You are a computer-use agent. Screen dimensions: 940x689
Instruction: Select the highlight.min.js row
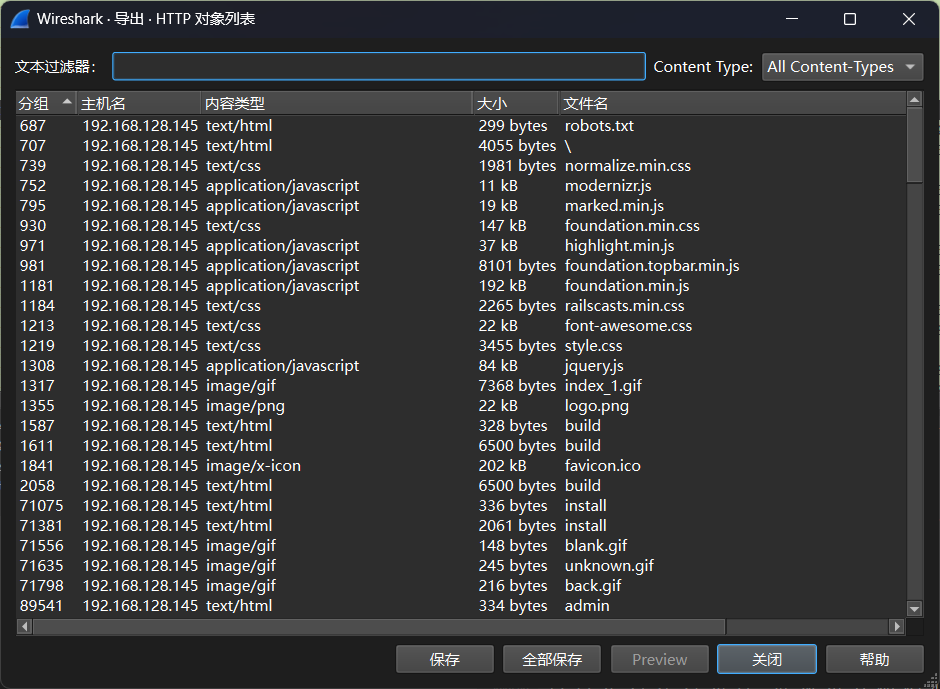[x=461, y=246]
